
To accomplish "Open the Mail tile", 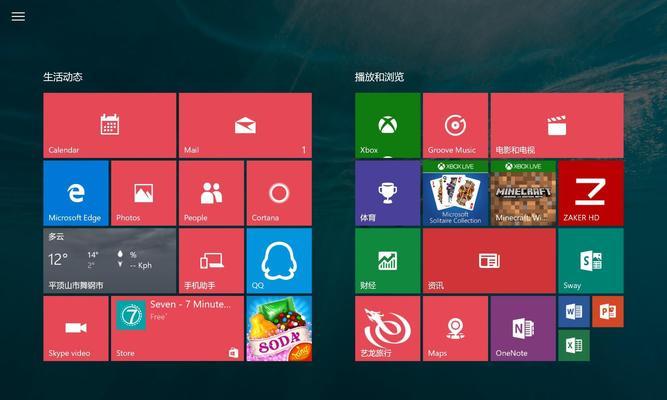I will (x=245, y=126).
